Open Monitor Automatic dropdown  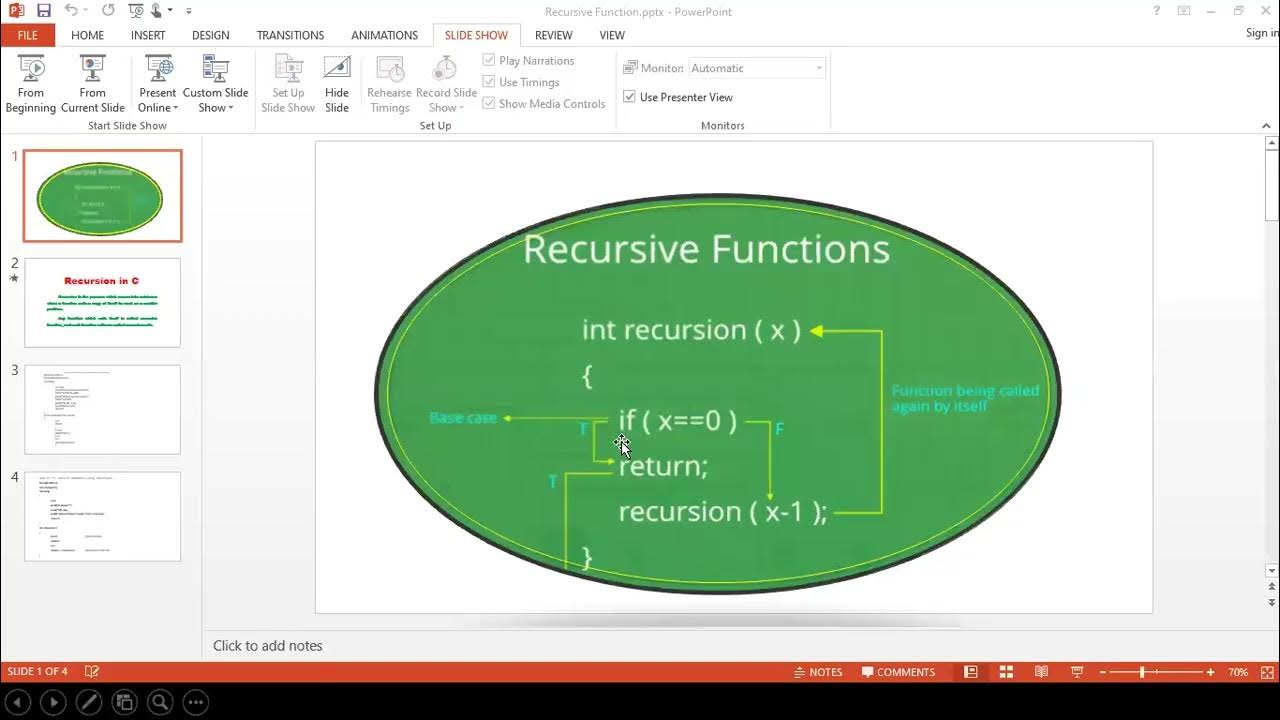pos(756,68)
